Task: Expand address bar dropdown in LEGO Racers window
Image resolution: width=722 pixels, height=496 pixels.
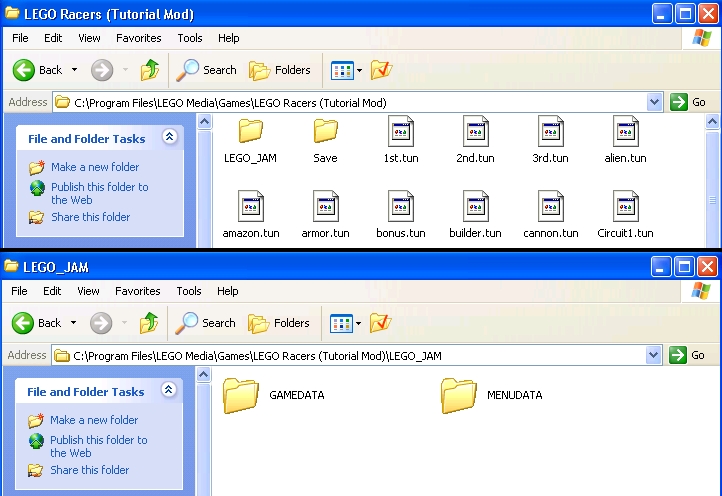Action: [x=654, y=102]
